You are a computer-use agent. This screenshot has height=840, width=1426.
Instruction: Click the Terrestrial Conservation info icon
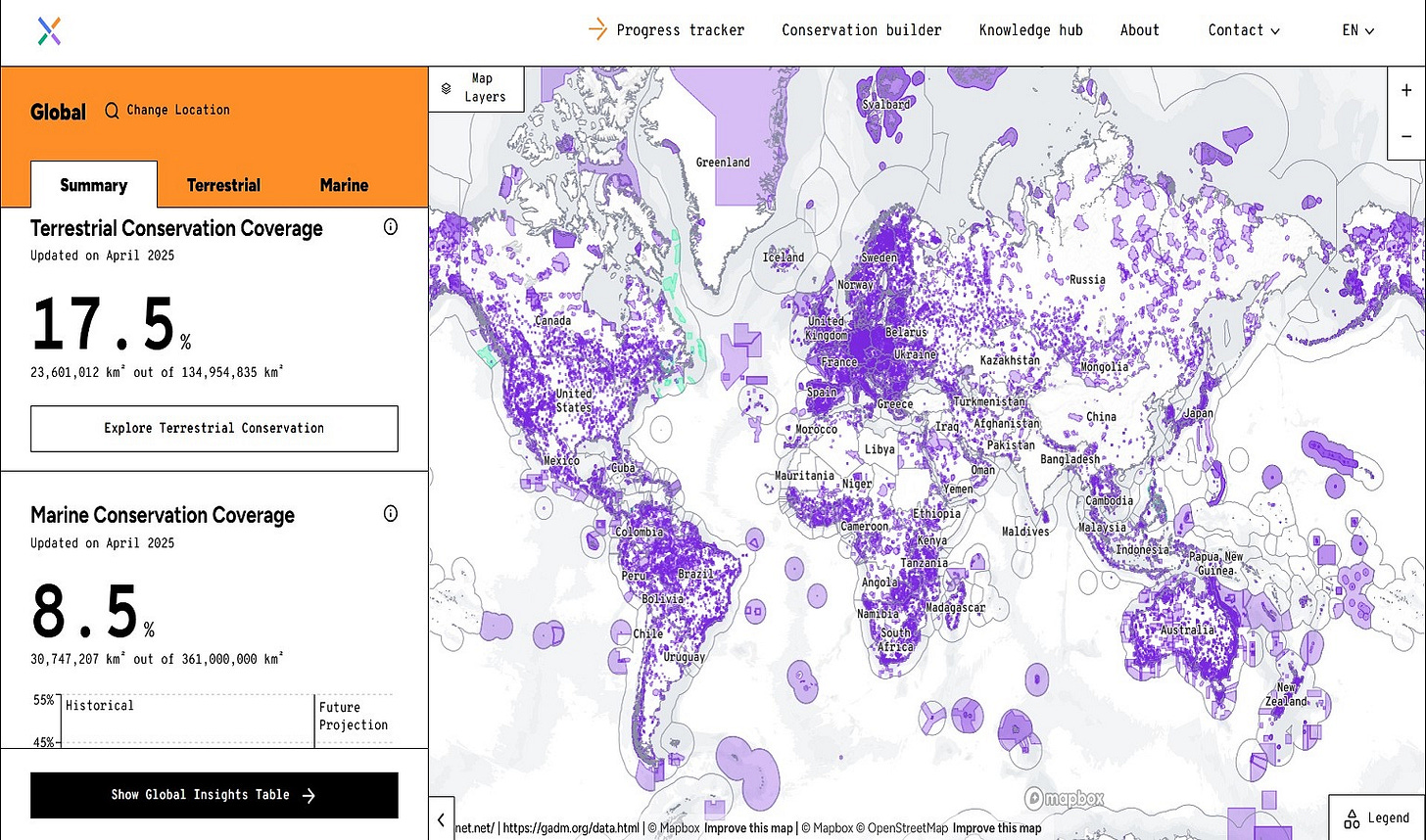click(x=390, y=226)
